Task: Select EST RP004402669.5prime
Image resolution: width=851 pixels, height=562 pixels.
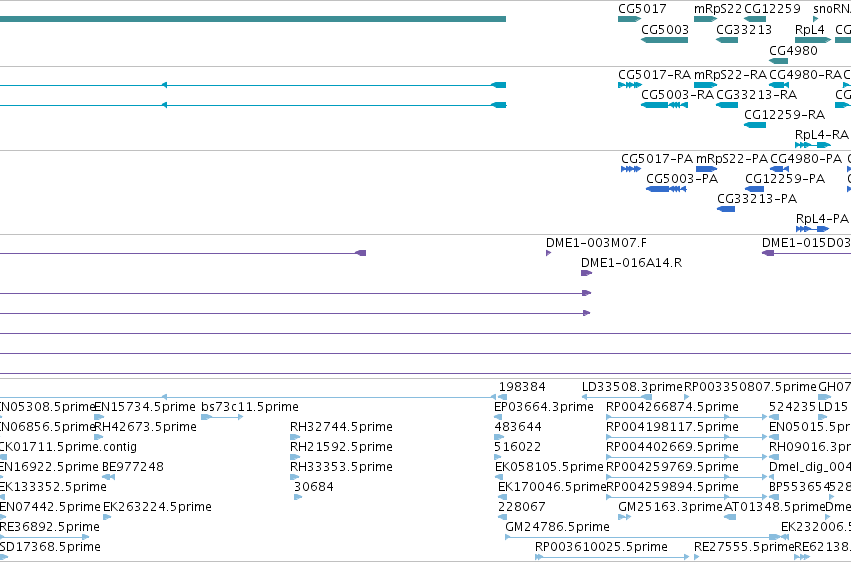Action: pos(672,447)
